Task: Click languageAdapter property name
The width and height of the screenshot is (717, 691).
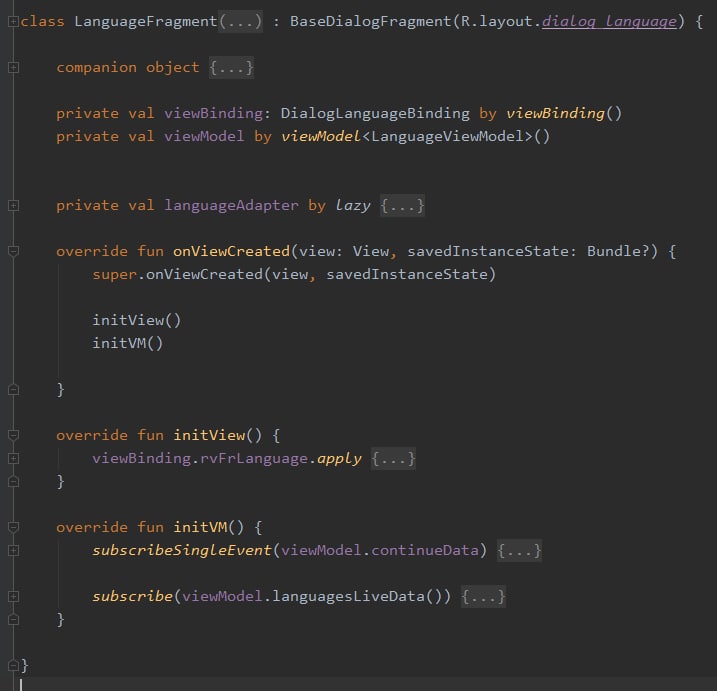Action: (231, 206)
